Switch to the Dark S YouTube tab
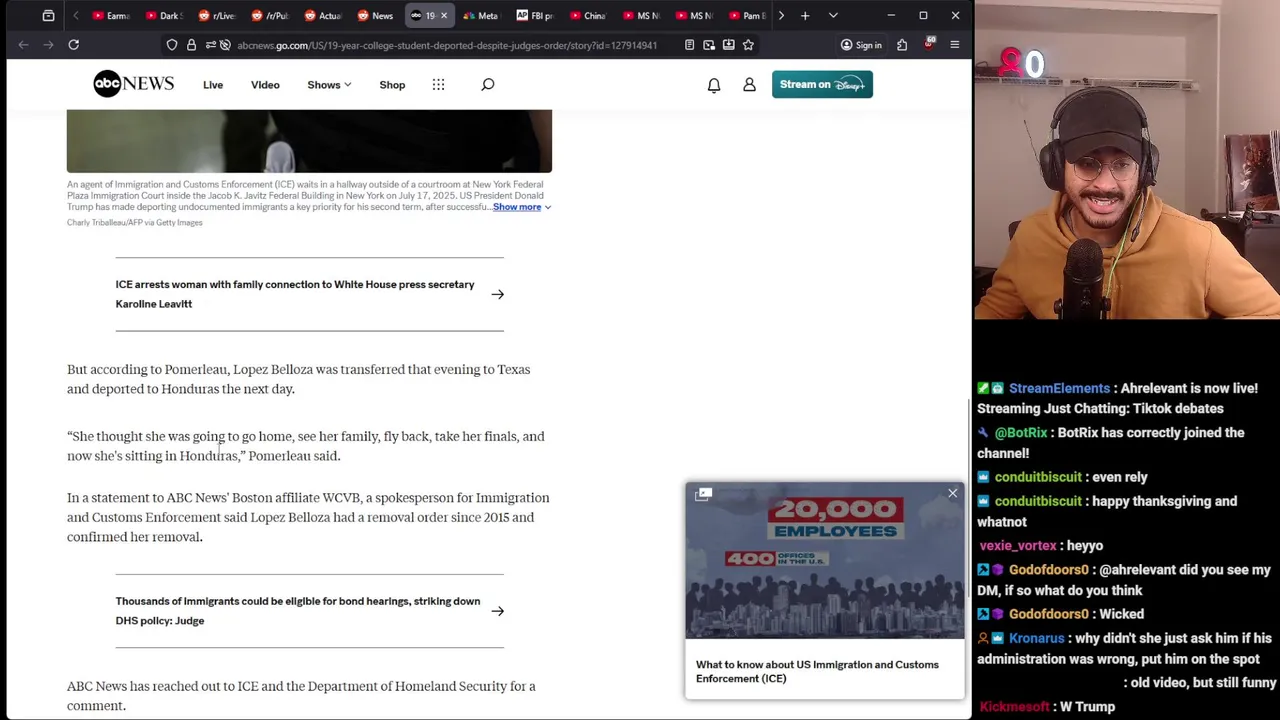1280x720 pixels. pyautogui.click(x=164, y=15)
